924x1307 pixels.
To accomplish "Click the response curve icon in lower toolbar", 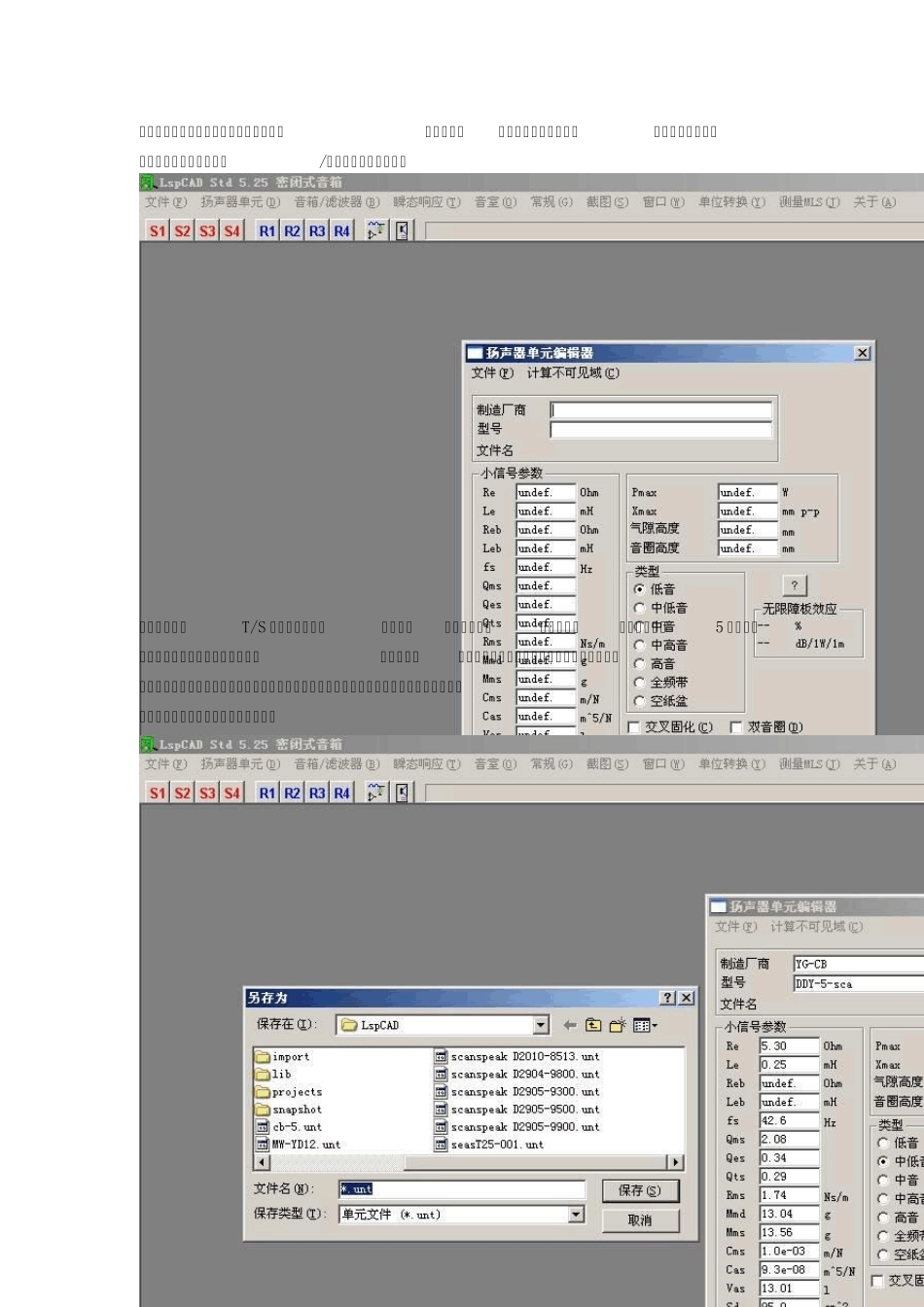I will (x=376, y=793).
